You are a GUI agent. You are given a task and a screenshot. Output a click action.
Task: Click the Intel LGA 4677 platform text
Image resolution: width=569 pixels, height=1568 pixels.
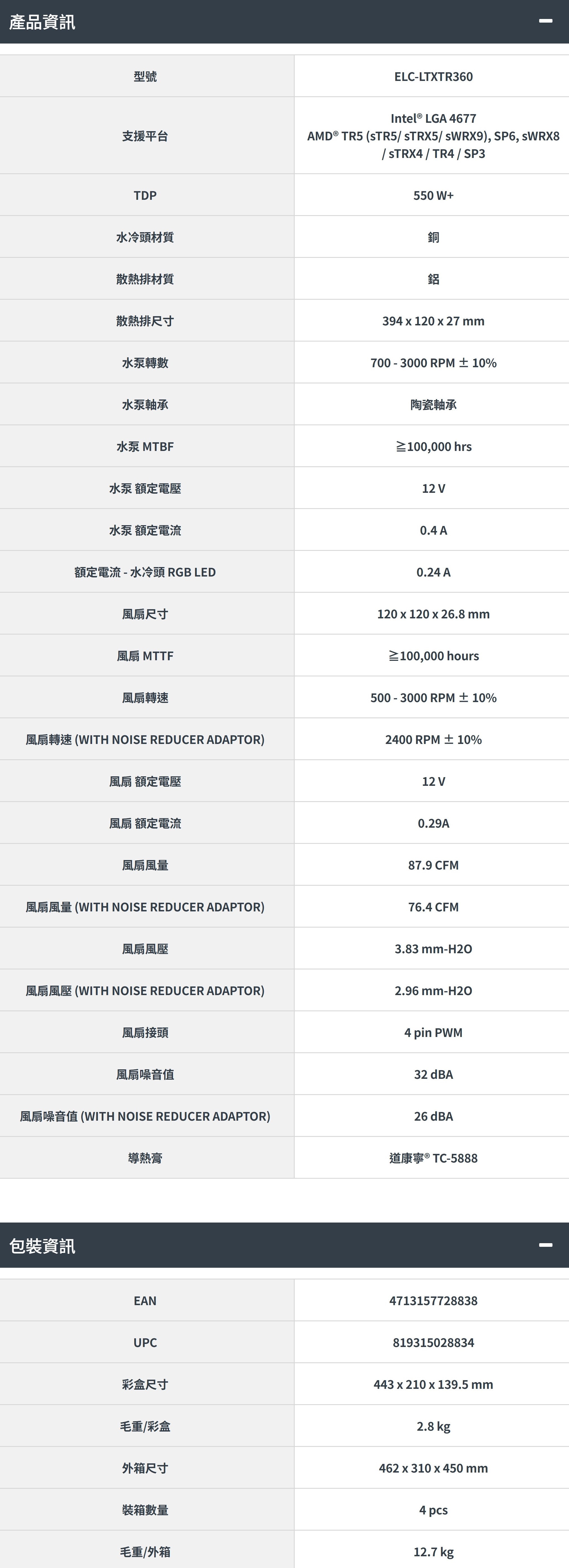[433, 118]
